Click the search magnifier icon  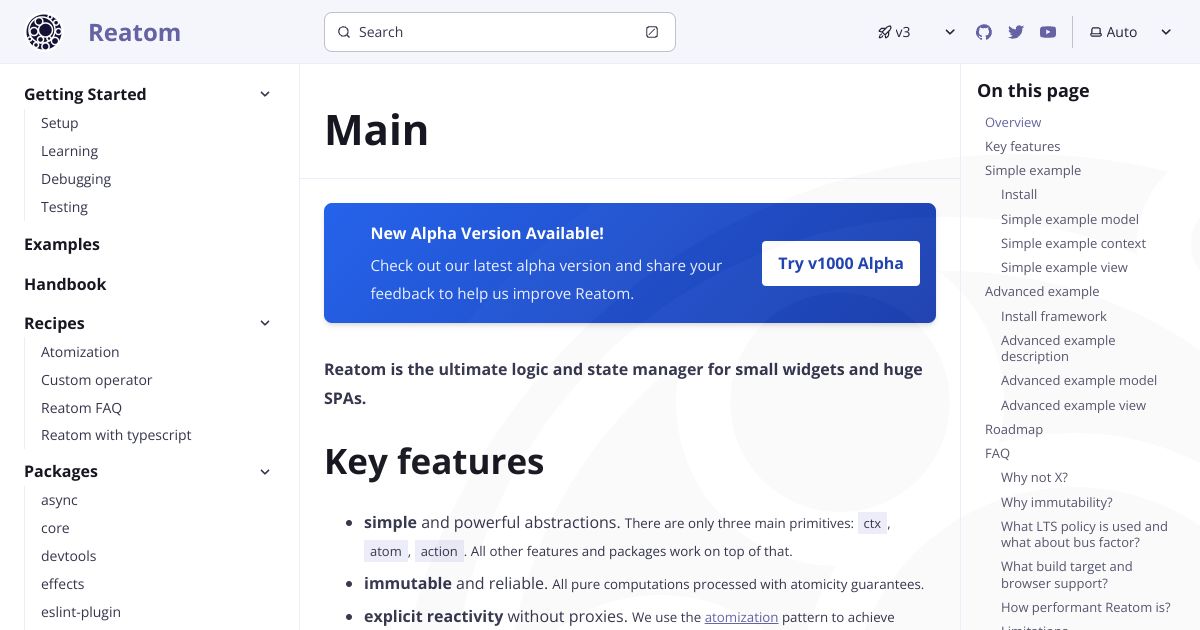(x=344, y=32)
